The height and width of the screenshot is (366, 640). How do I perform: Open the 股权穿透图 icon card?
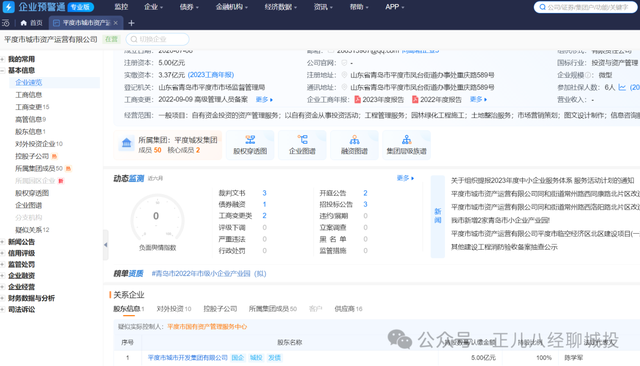coord(250,145)
